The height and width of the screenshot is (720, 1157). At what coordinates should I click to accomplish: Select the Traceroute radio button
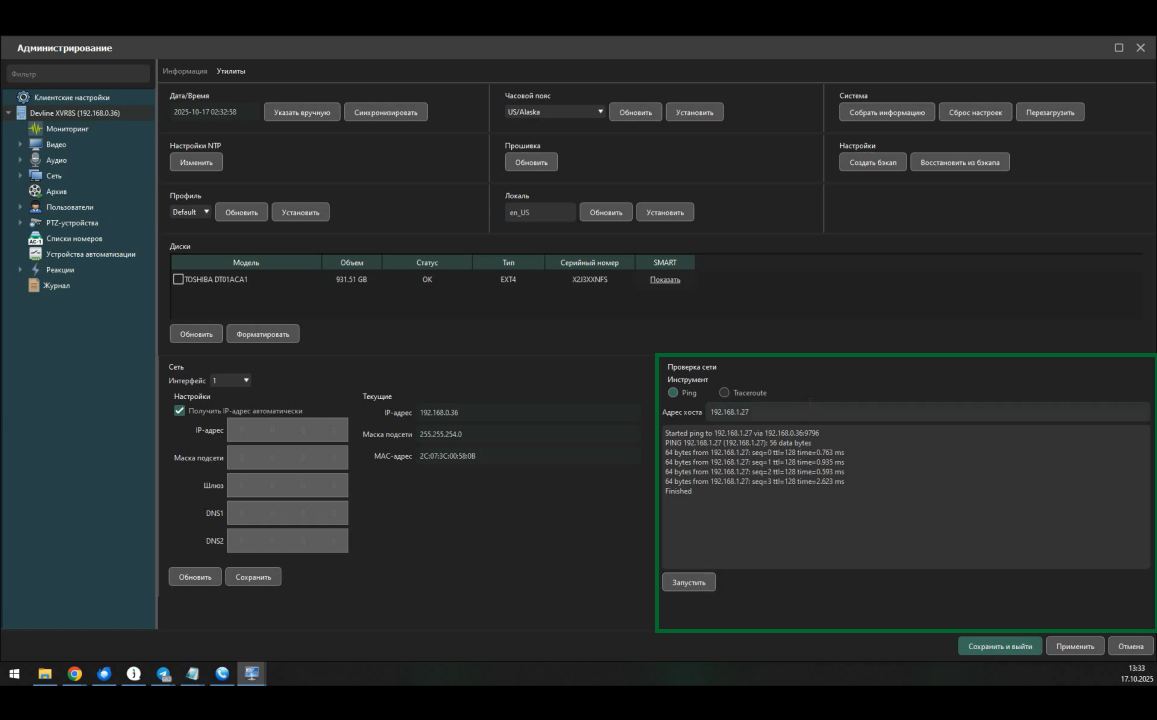pyautogui.click(x=724, y=393)
